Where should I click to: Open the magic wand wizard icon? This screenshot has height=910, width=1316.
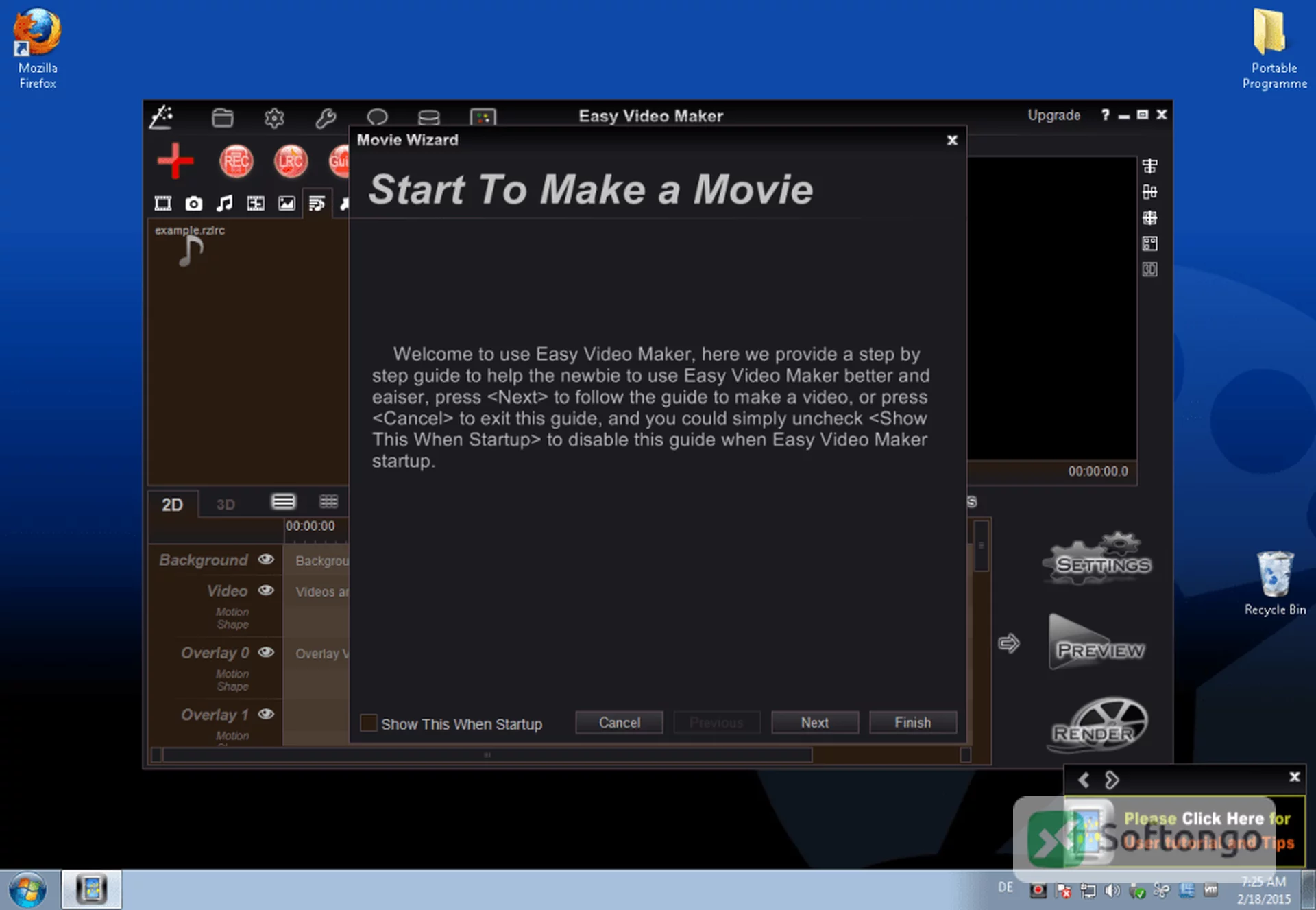pos(162,117)
